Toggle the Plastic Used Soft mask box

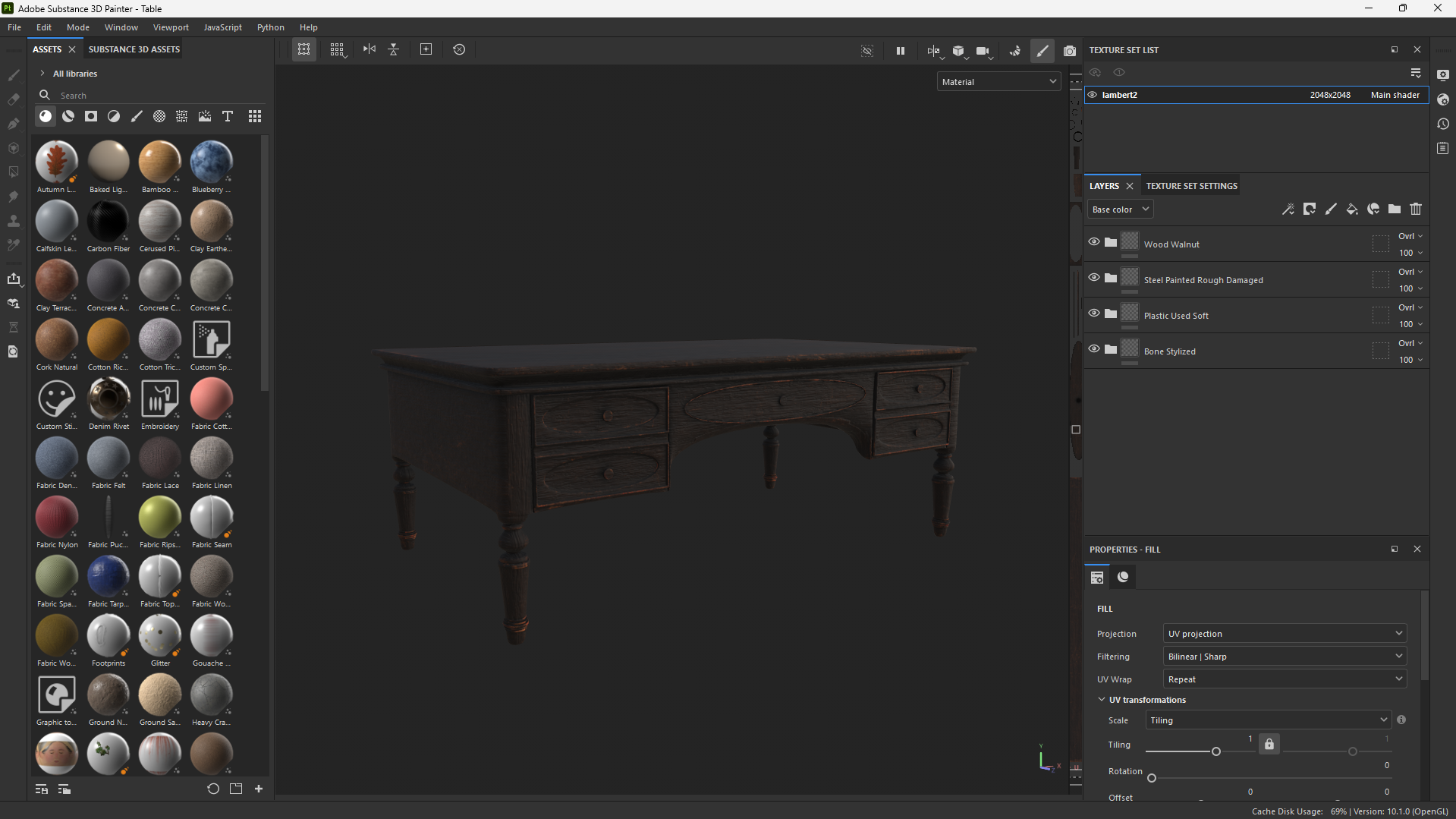[x=1381, y=315]
